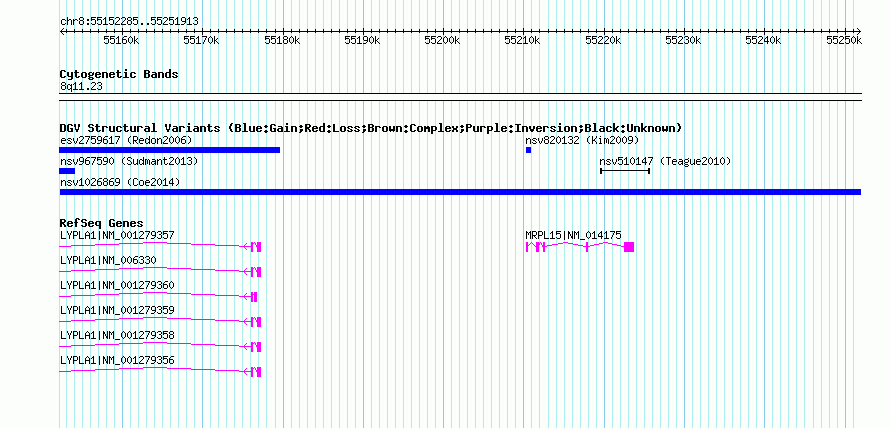Open the nsv967590 (Sudmant2013) variant label
Image resolution: width=890 pixels, height=428 pixels.
129,161
